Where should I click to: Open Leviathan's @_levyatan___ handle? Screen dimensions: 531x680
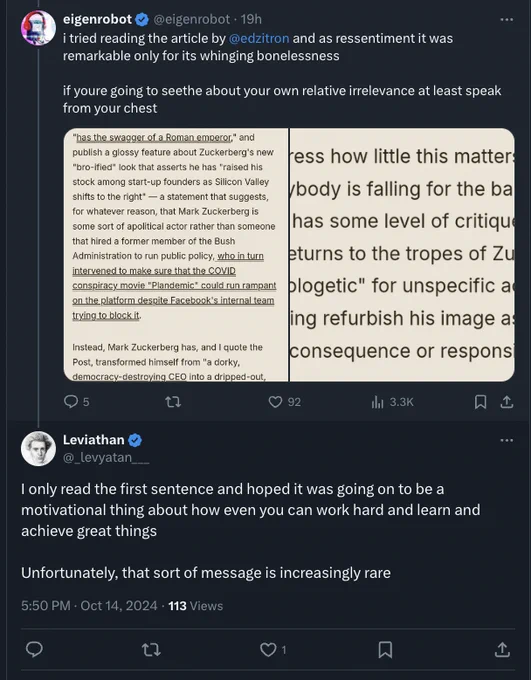point(106,458)
